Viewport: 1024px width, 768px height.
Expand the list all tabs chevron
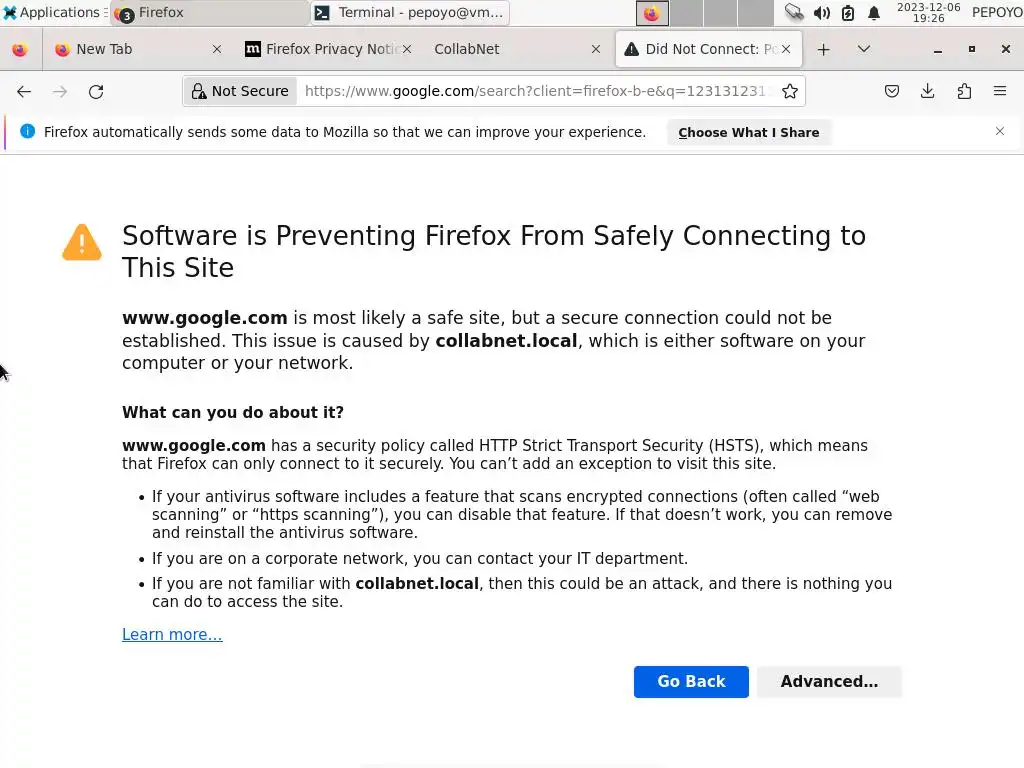tap(864, 49)
